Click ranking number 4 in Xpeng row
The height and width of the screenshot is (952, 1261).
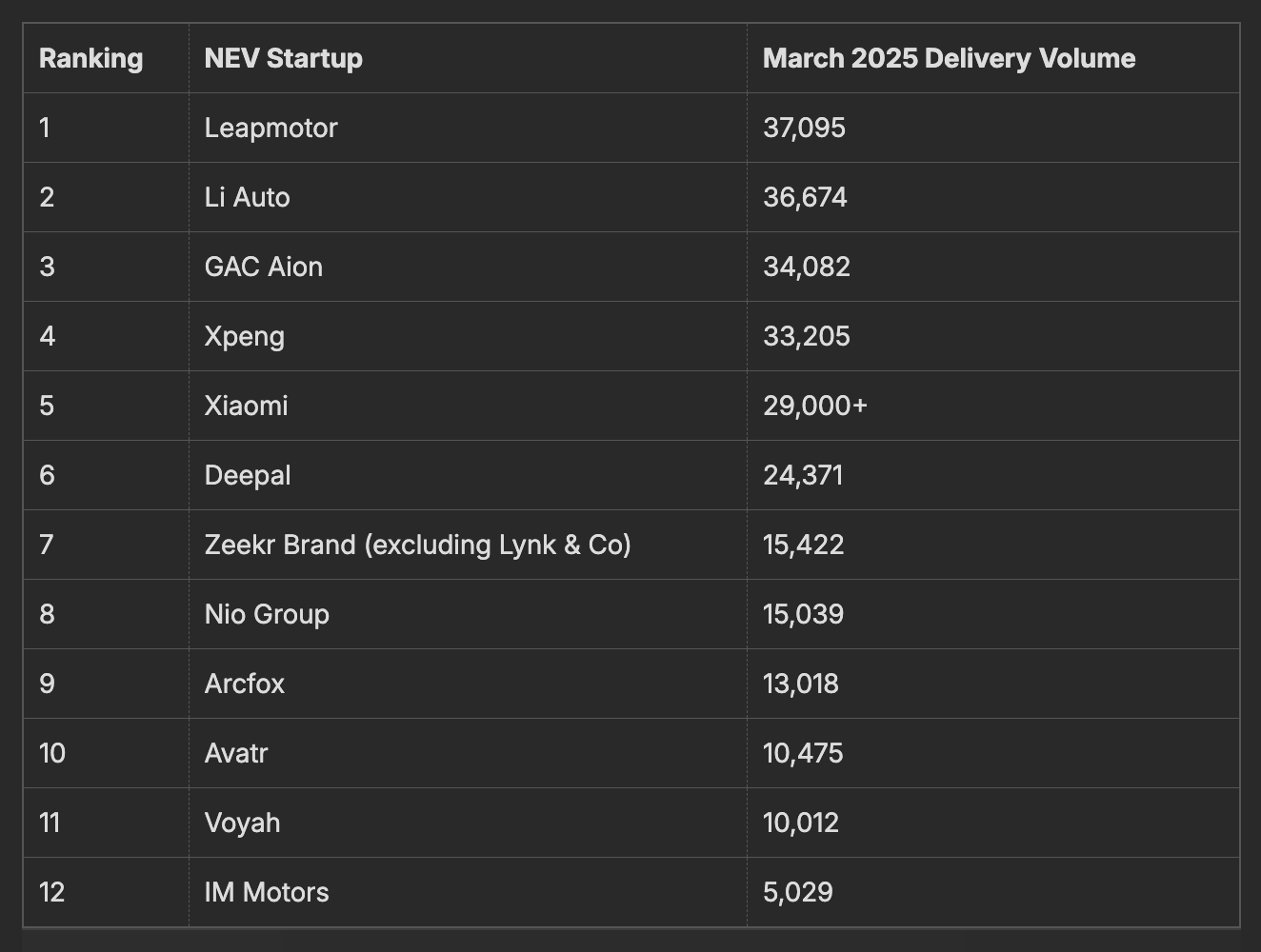(48, 336)
